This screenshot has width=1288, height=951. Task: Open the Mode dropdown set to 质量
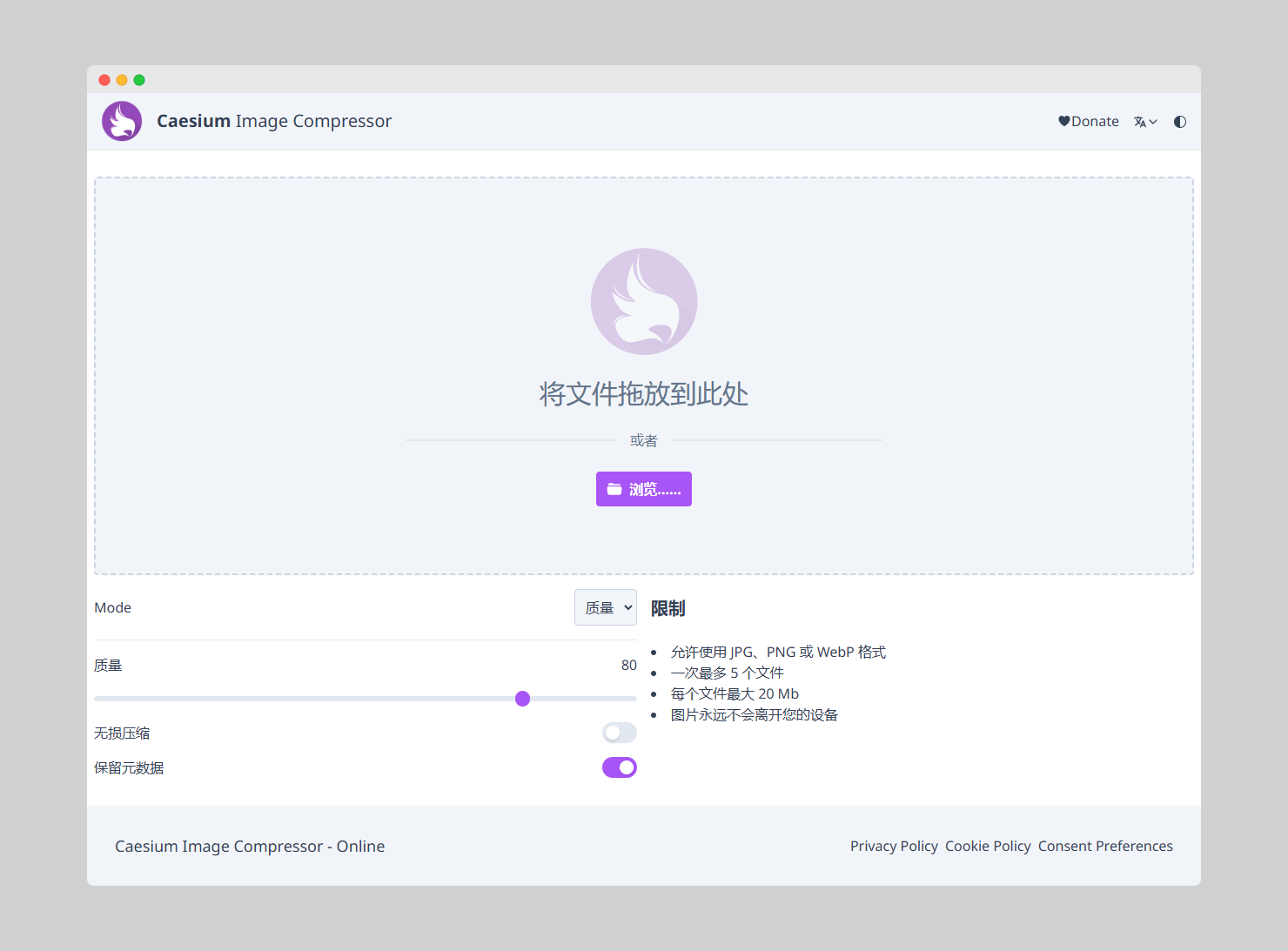[605, 607]
